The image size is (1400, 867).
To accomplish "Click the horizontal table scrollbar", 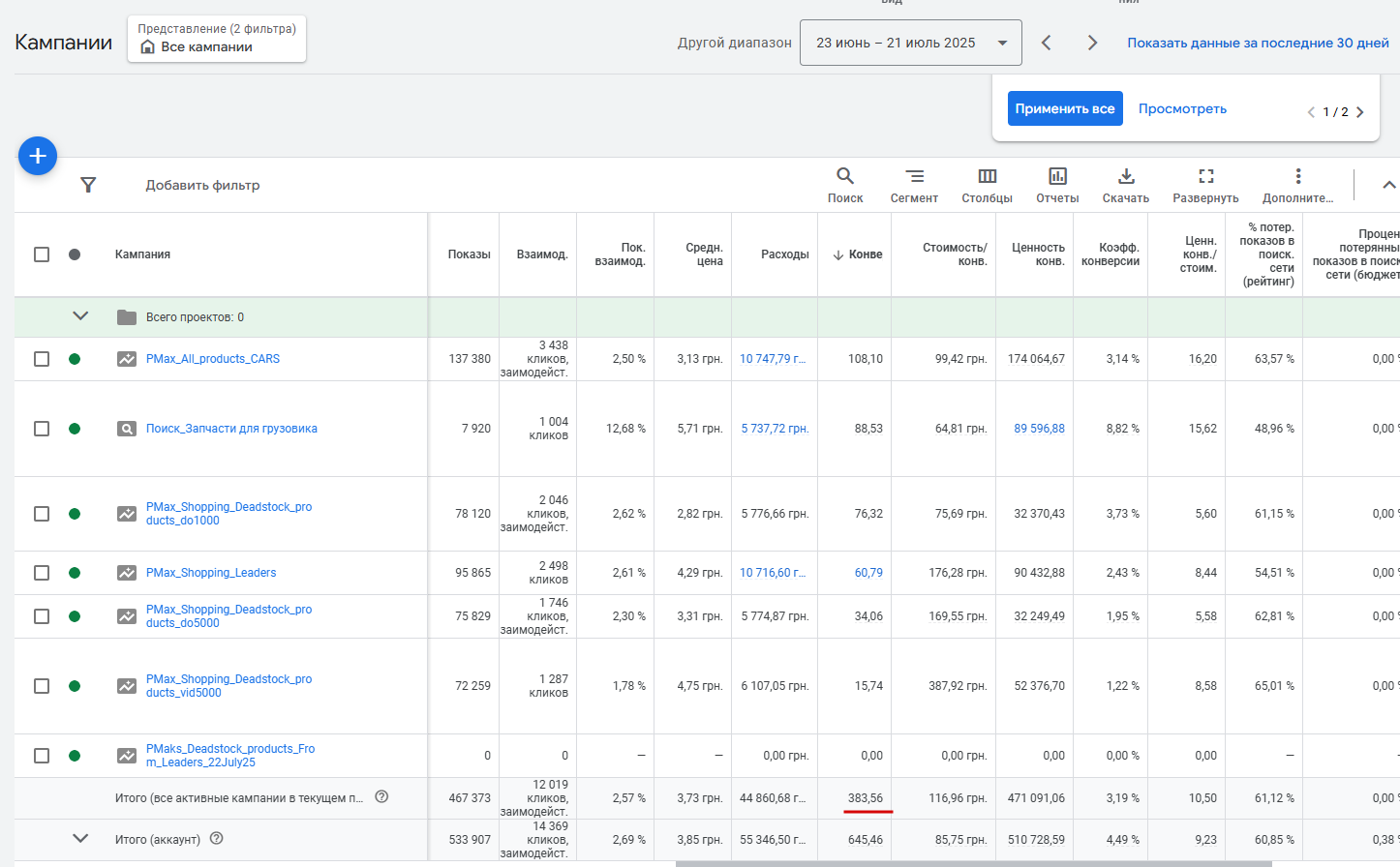I will 973,864.
